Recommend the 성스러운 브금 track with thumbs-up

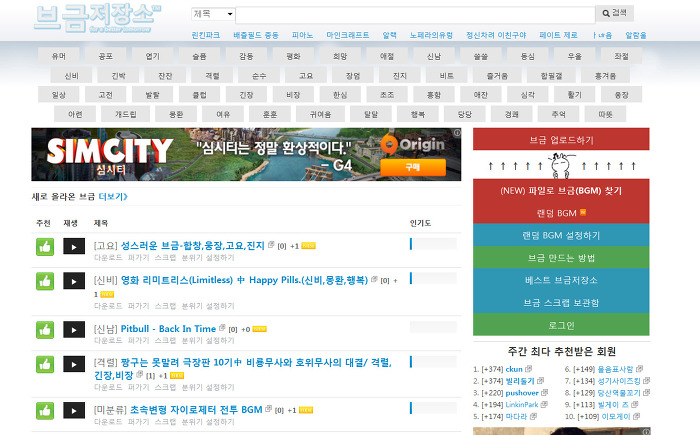pos(45,247)
